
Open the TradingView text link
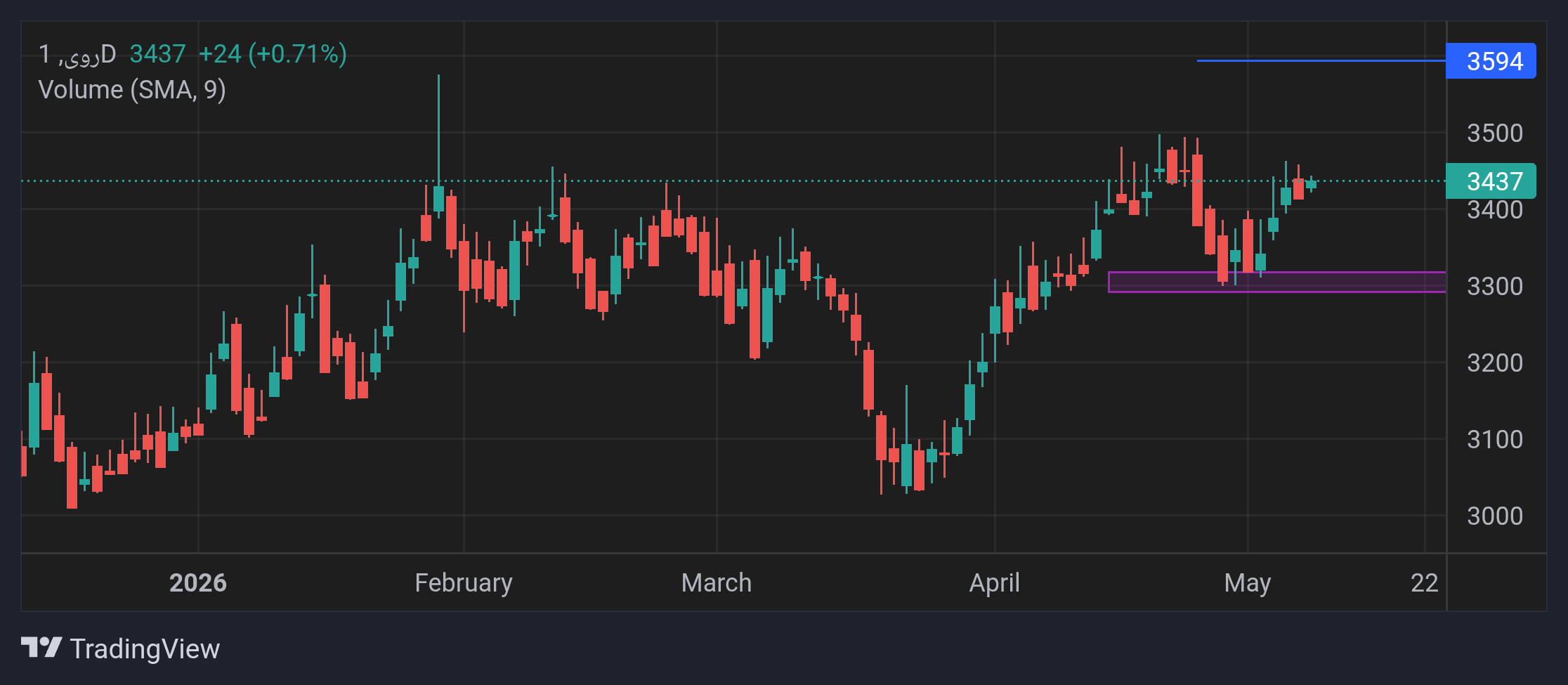(x=145, y=648)
